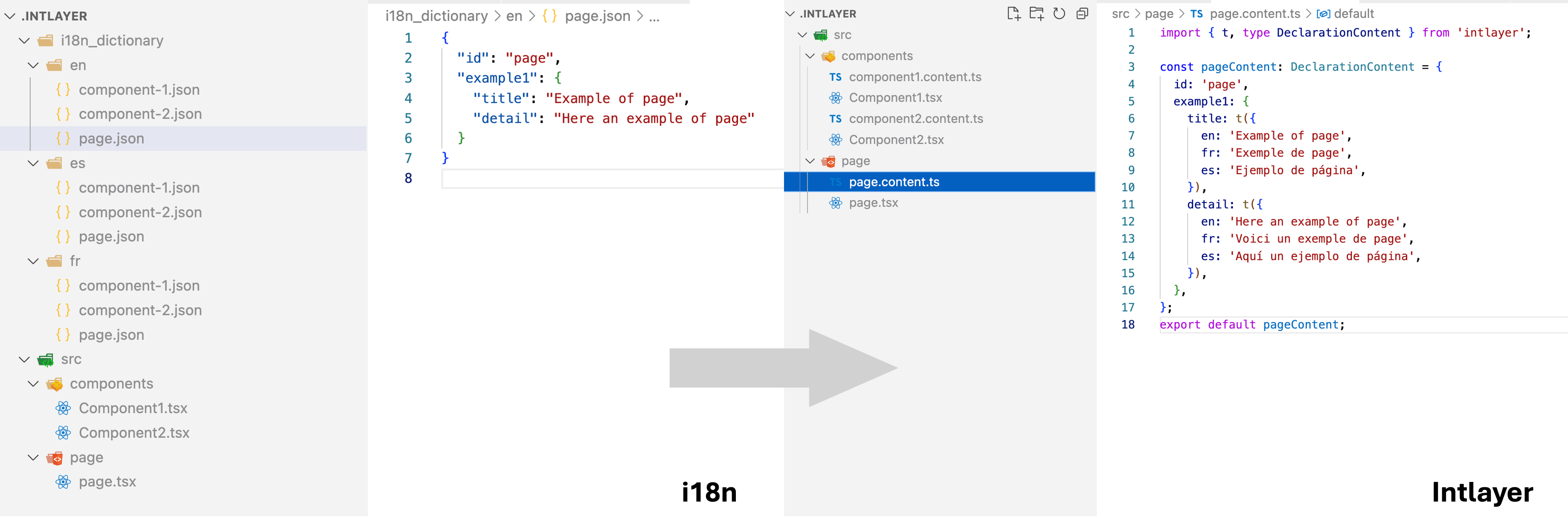Open i18n_dictionary in the left editor breadcrumb

point(437,16)
